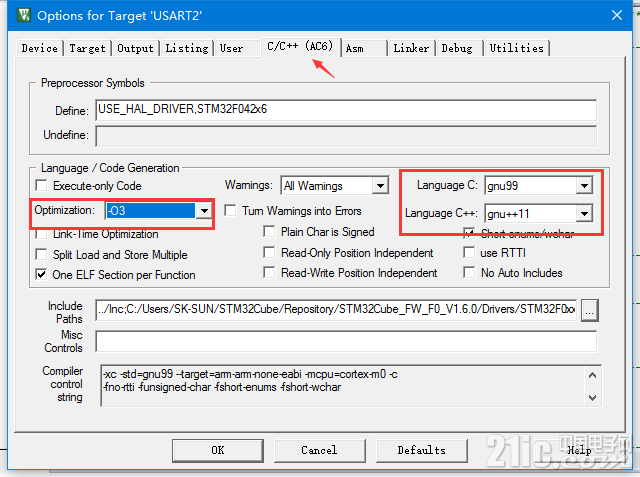Enable use RTTI checkbox
This screenshot has height=477, width=640.
click(x=469, y=253)
